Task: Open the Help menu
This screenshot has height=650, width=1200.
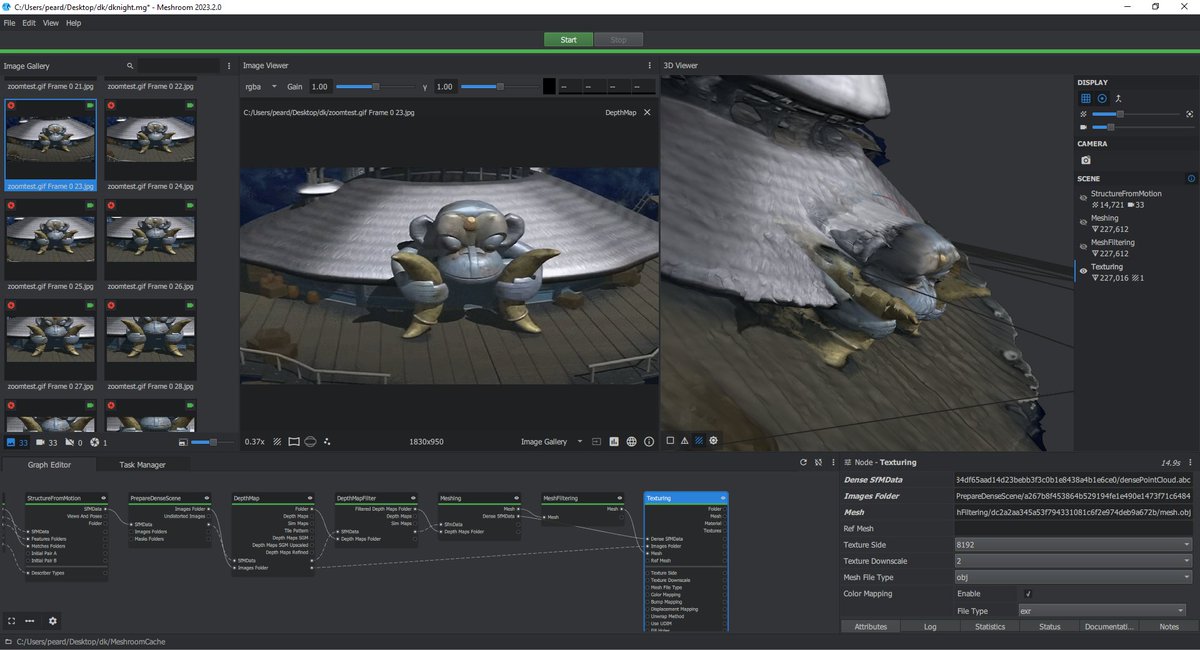Action: click(73, 22)
